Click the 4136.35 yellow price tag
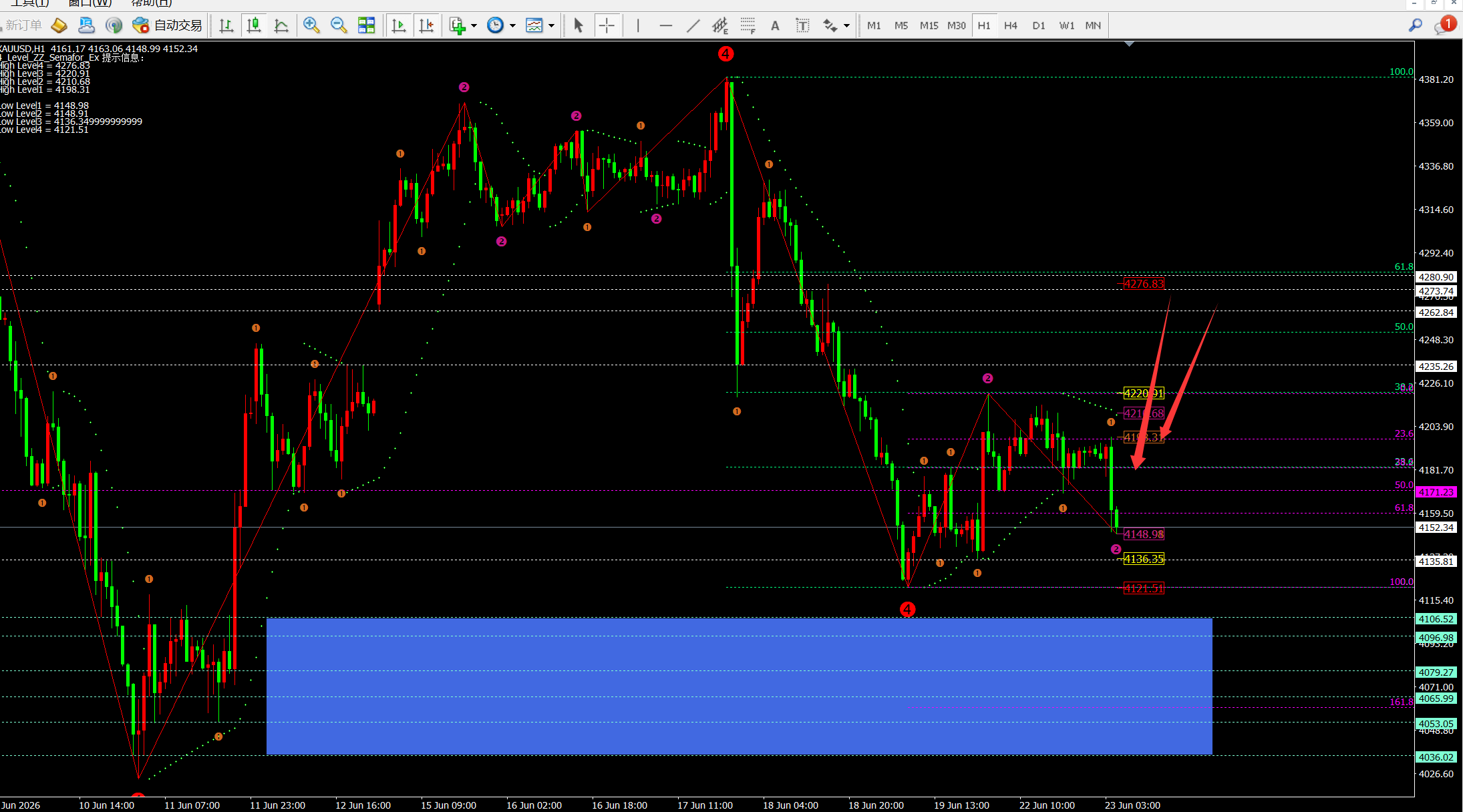Viewport: 1463px width, 812px height. (x=1144, y=559)
